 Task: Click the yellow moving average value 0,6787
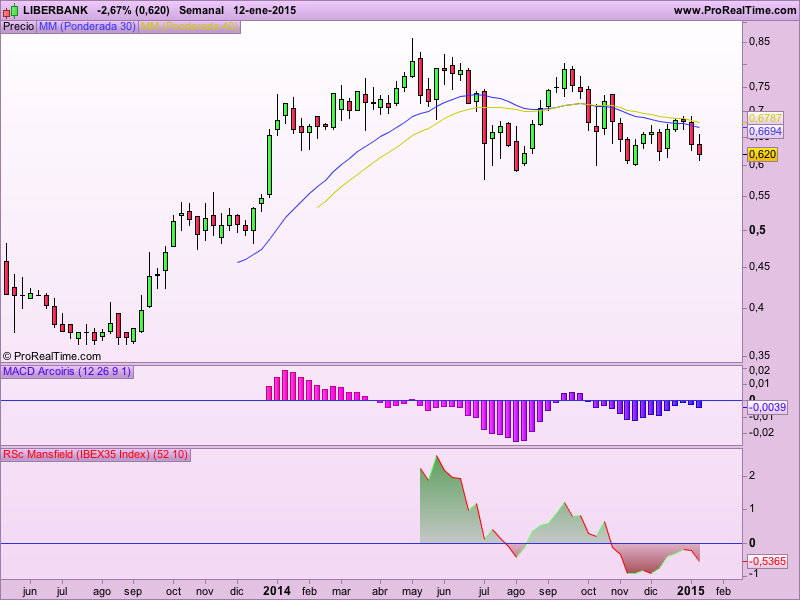[x=765, y=118]
